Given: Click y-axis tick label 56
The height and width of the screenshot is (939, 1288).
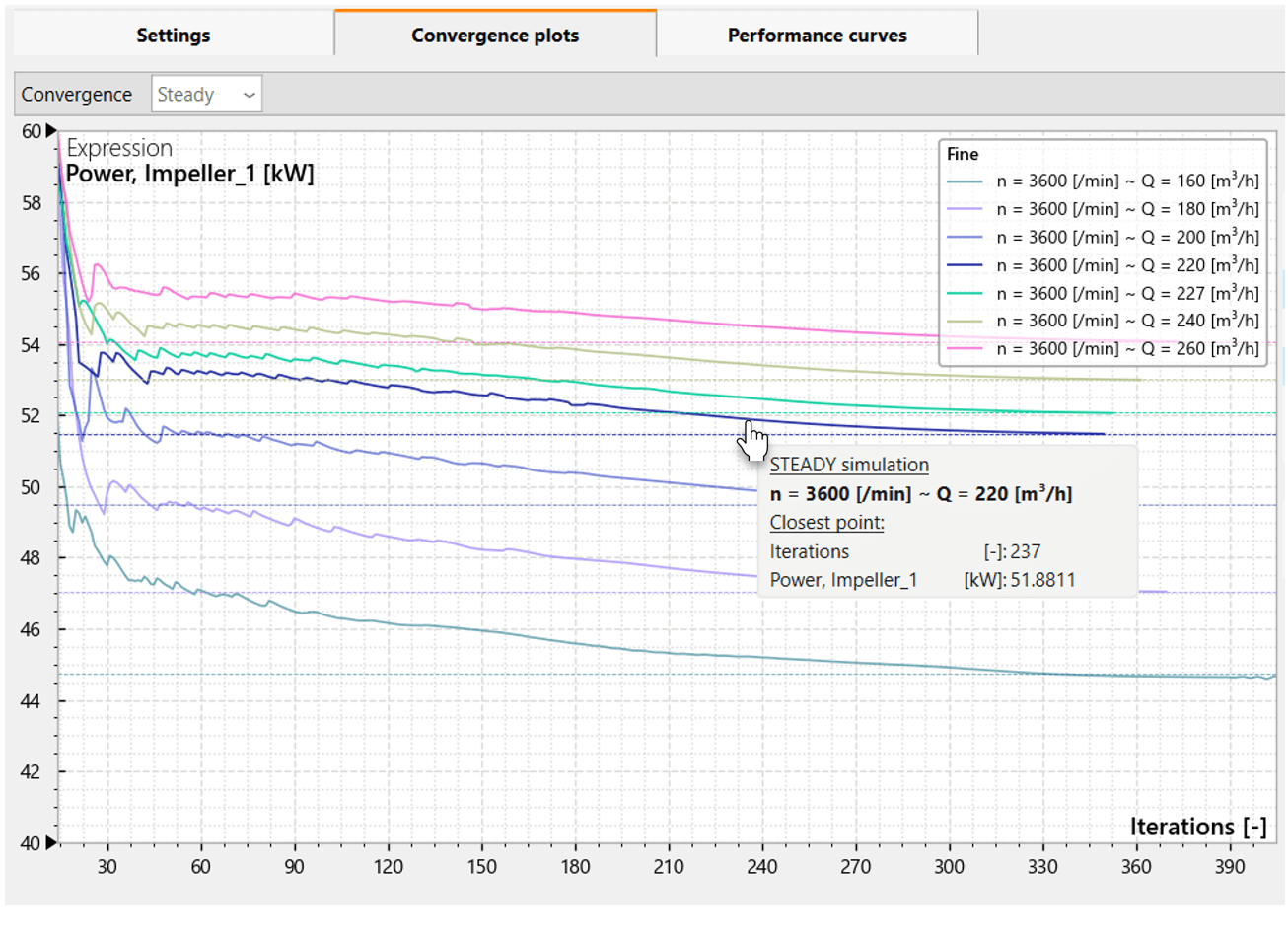Looking at the screenshot, I should pos(33,273).
